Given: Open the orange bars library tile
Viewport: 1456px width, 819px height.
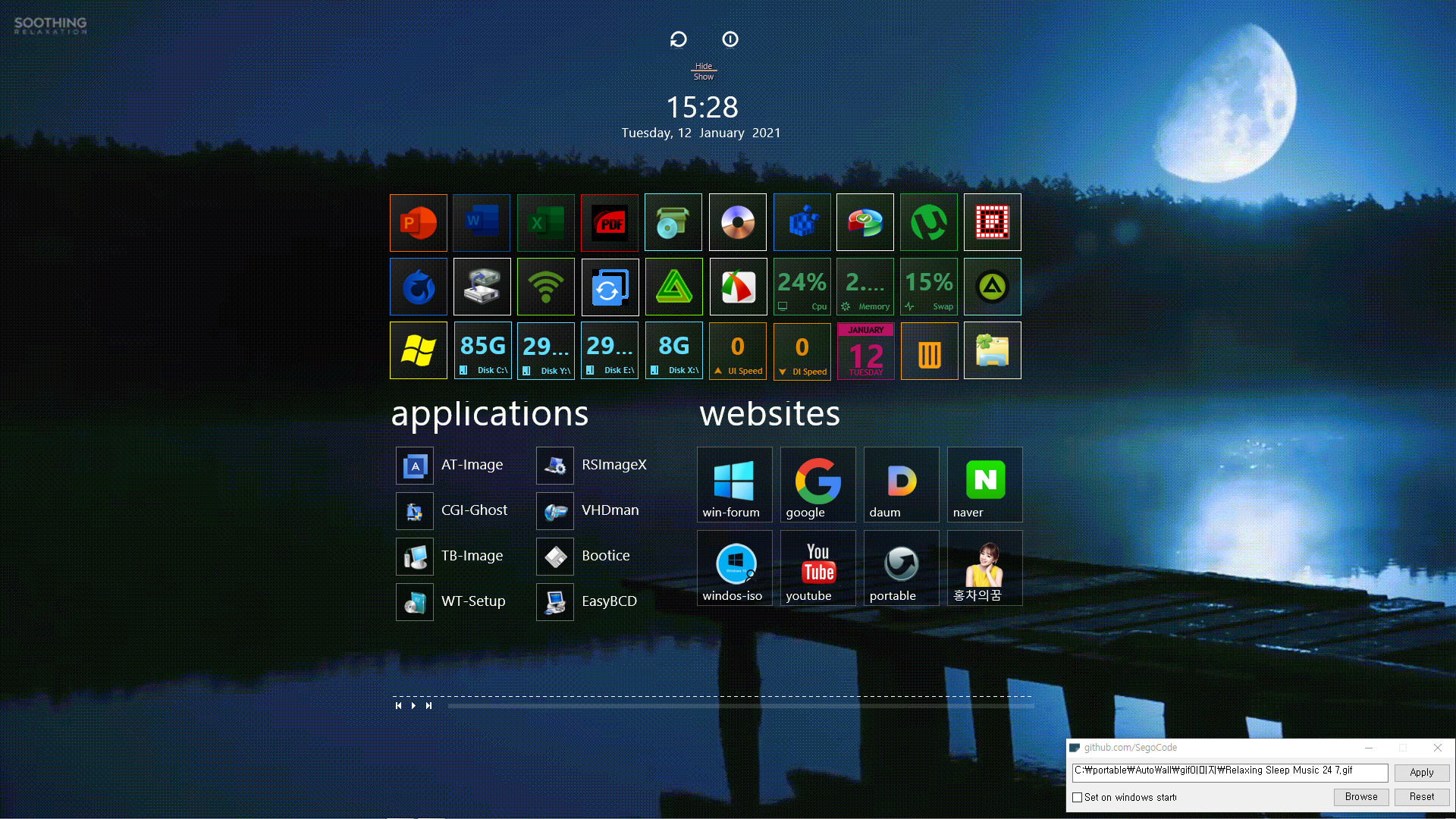Looking at the screenshot, I should coord(929,350).
